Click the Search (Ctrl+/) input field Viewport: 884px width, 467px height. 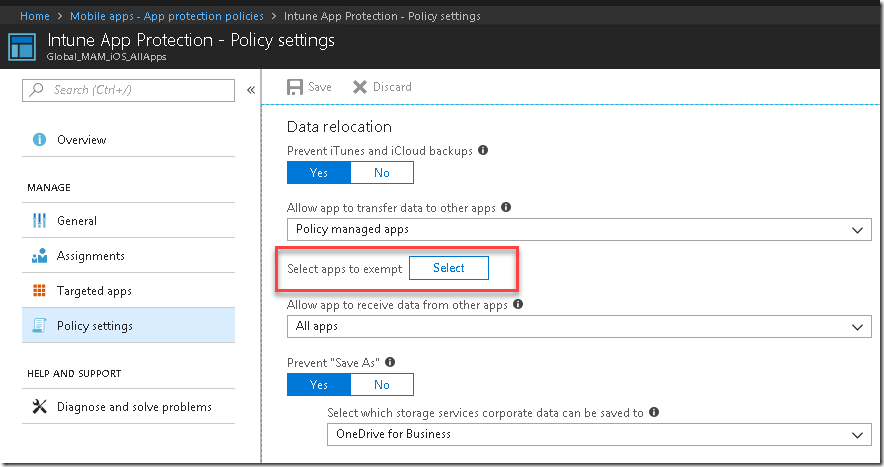[x=129, y=90]
